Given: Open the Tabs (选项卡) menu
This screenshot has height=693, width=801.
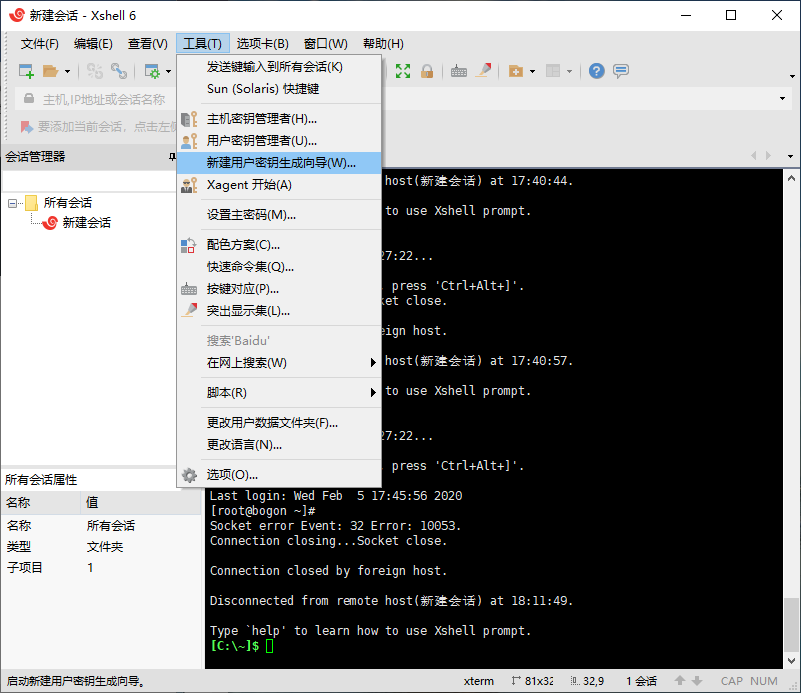Looking at the screenshot, I should 263,43.
